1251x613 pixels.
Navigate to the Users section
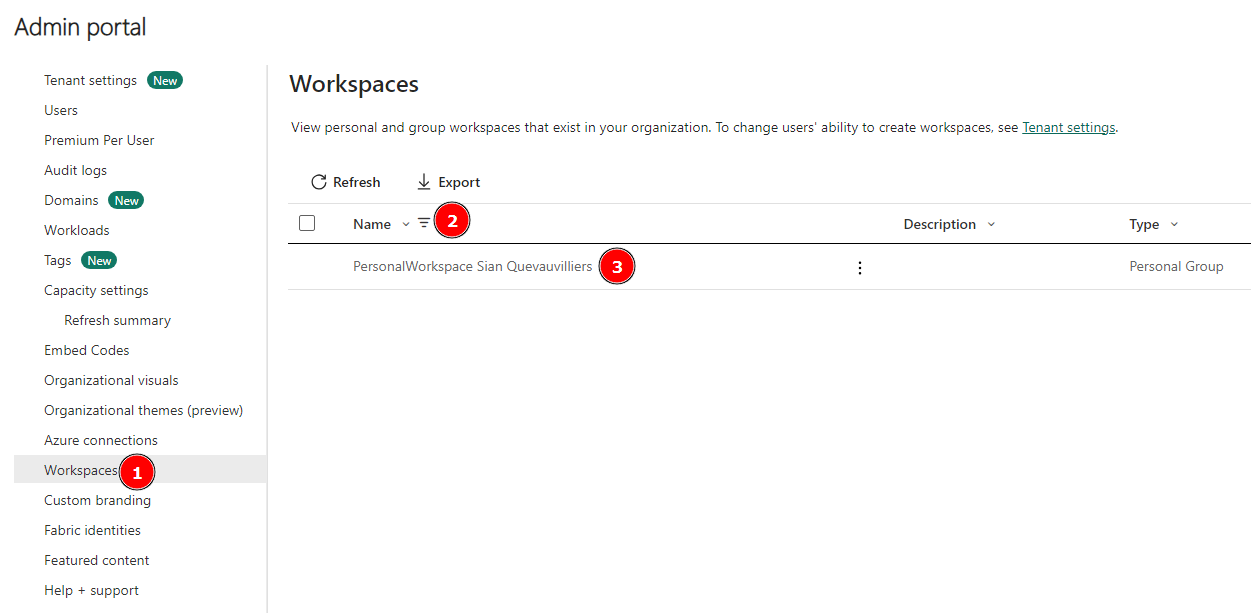pyautogui.click(x=60, y=110)
